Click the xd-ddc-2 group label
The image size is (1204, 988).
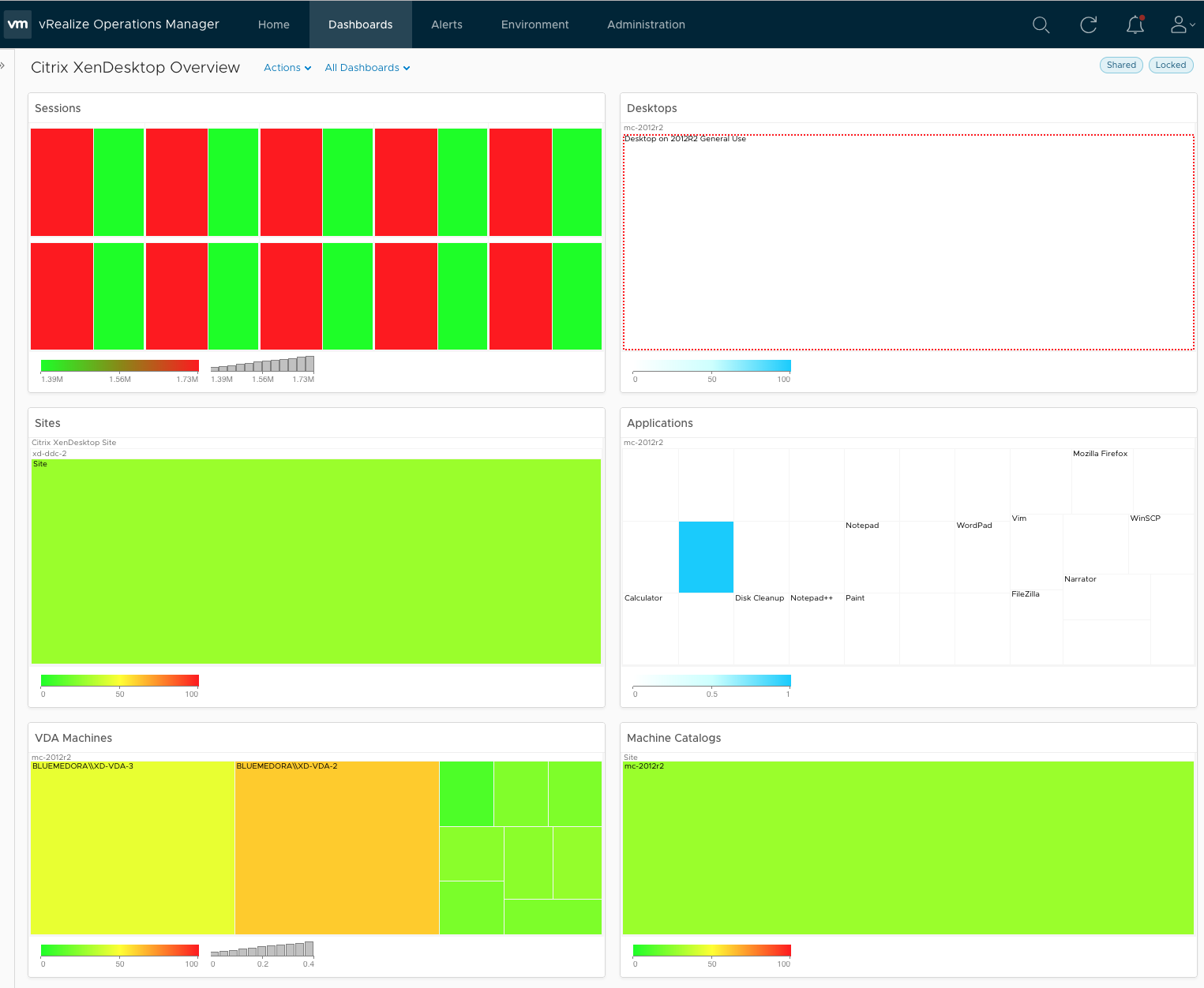click(x=49, y=454)
